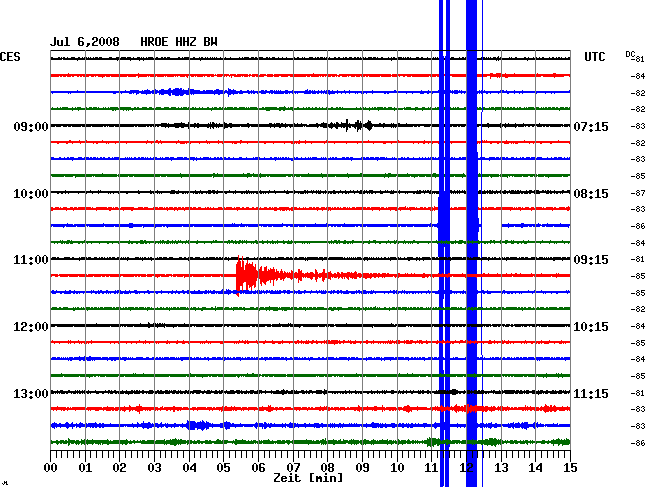Pick minute label 05 on the x-axis
Image resolution: width=650 pixels, height=494 pixels.
pos(223,468)
